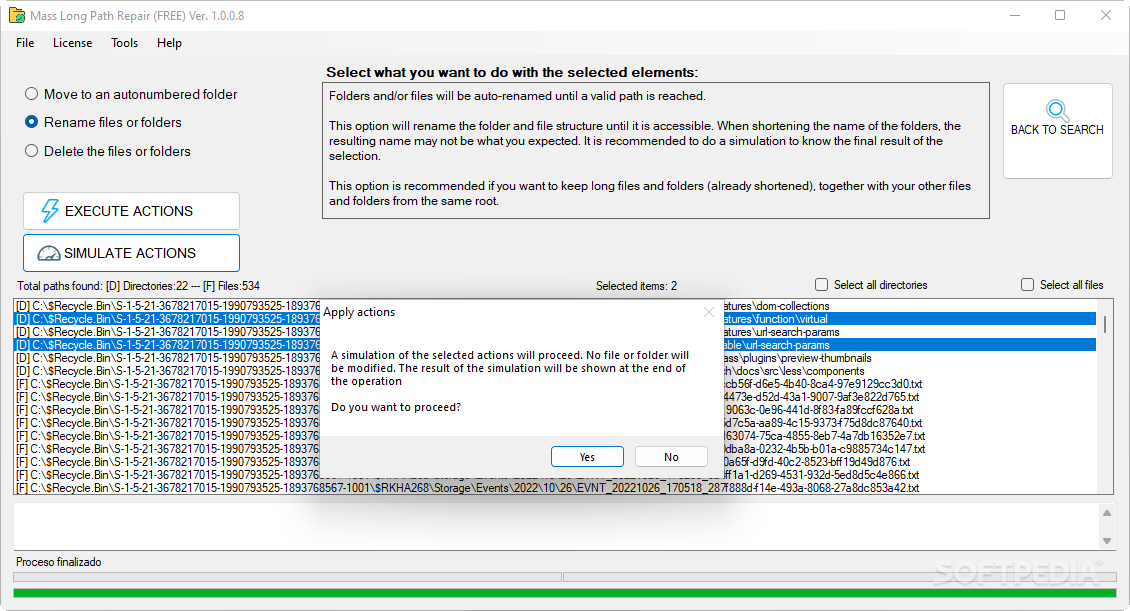Click the log box scroll down arrow
Image resolution: width=1130 pixels, height=611 pixels.
[1107, 541]
